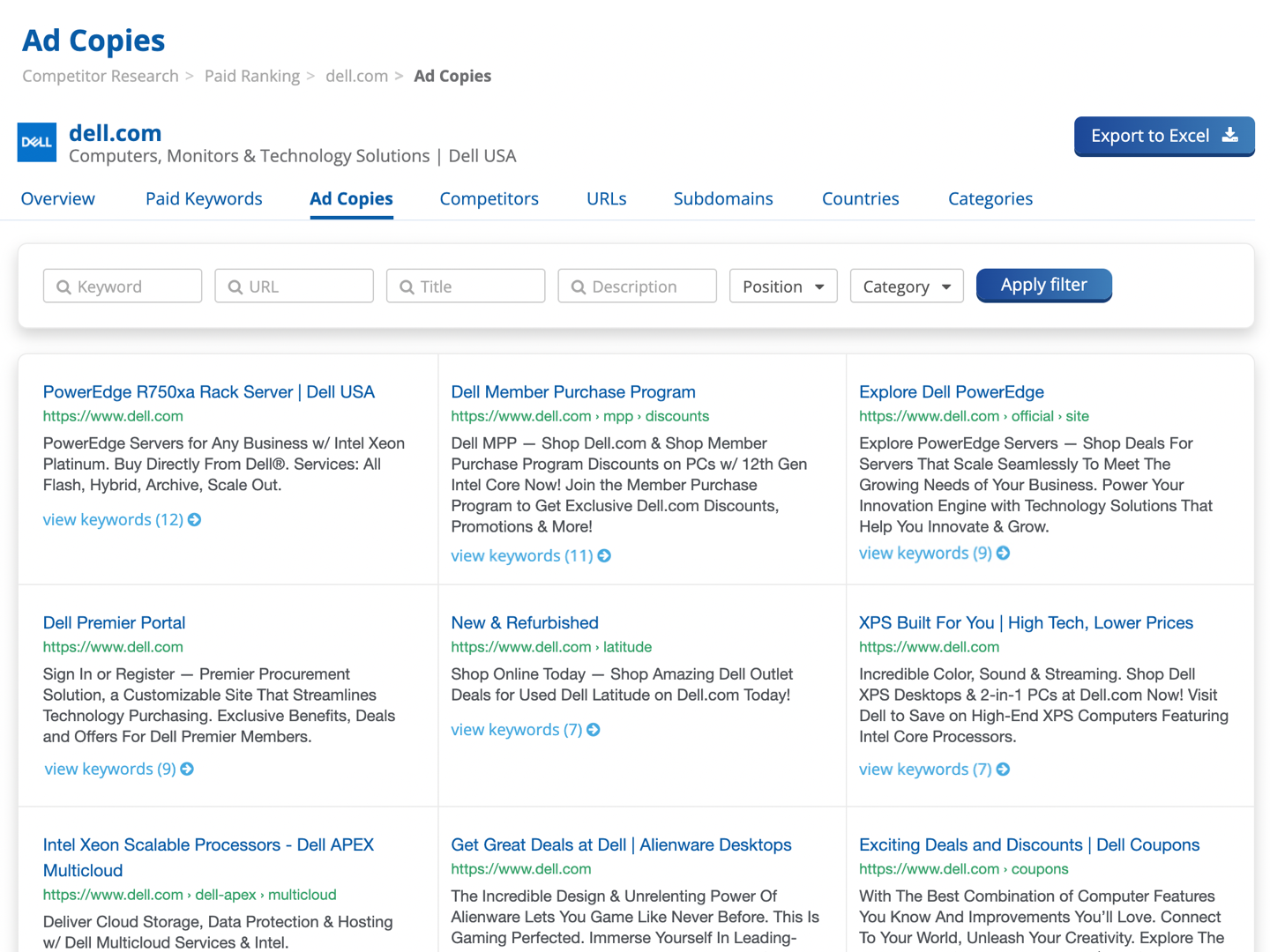Click arrow icon beside view keywords (12)
Image resolution: width=1270 pixels, height=952 pixels.
[195, 520]
